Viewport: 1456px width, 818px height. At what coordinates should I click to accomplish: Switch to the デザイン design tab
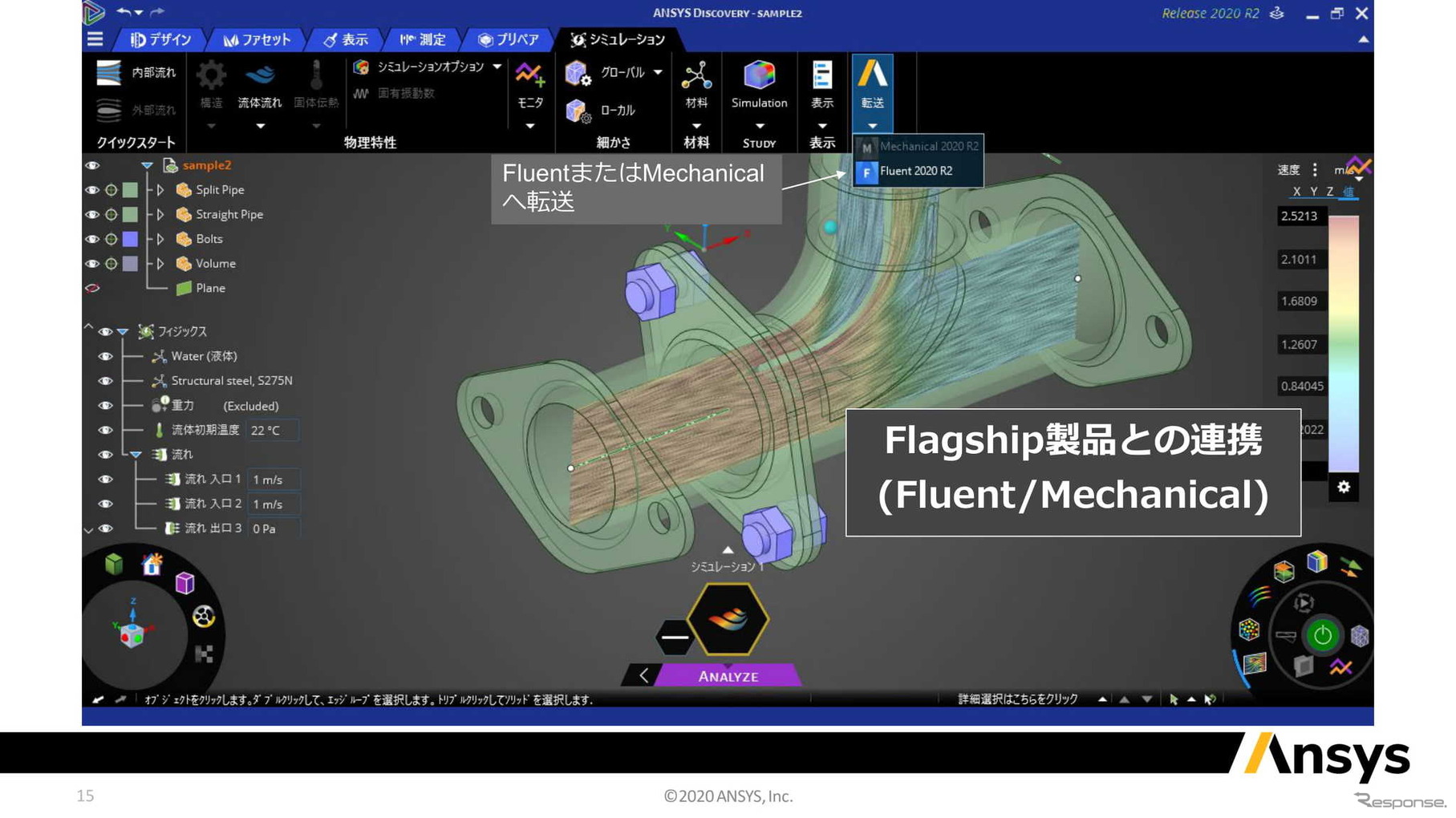tap(161, 39)
